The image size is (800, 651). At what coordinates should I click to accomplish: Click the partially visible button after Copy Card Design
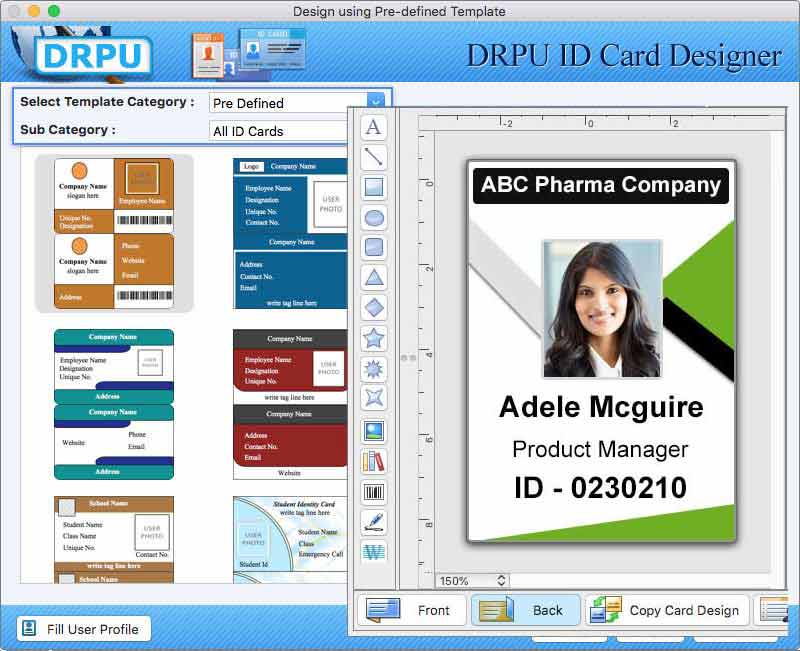click(x=771, y=610)
